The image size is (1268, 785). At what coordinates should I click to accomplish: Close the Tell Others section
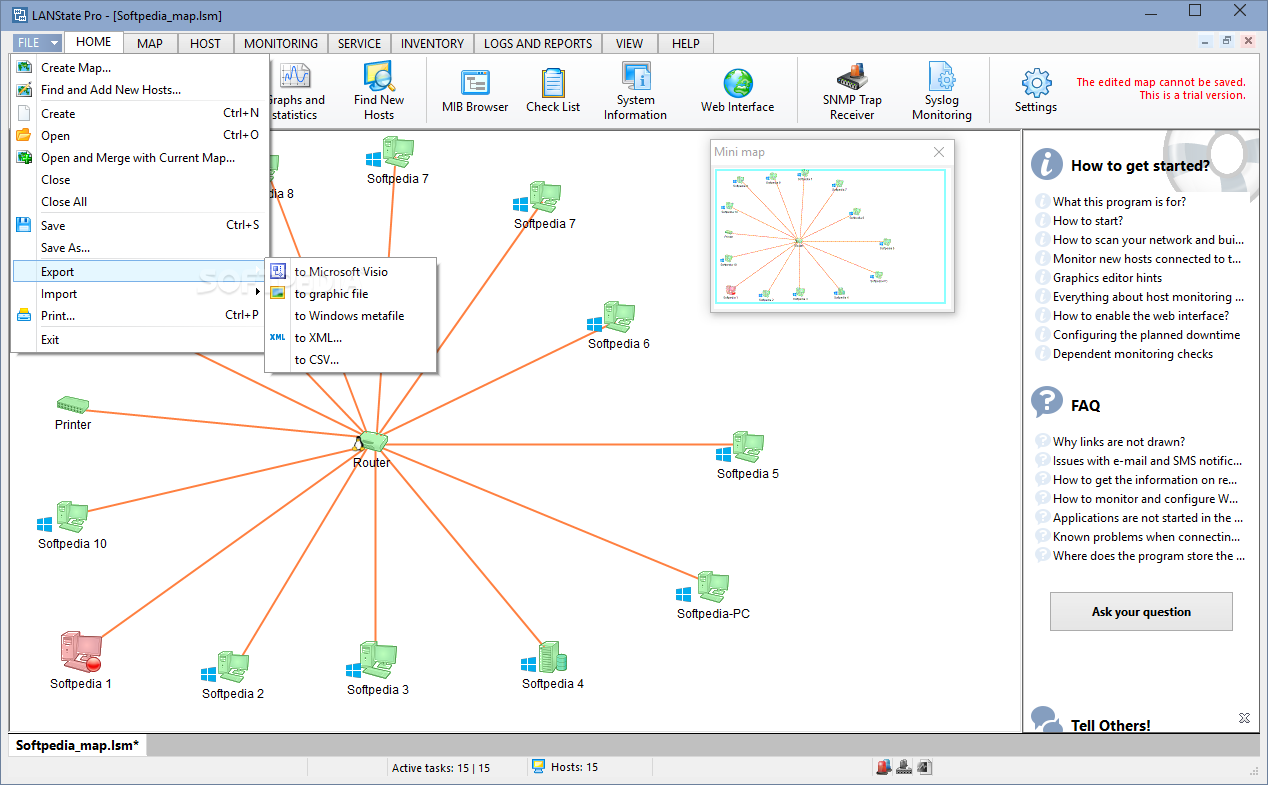point(1244,718)
